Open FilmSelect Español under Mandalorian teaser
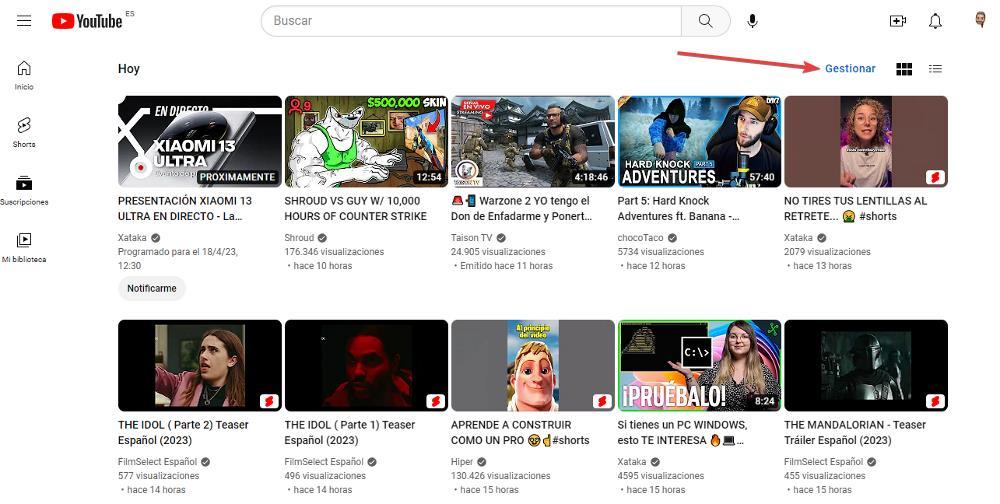Image resolution: width=1000 pixels, height=504 pixels. click(823, 461)
